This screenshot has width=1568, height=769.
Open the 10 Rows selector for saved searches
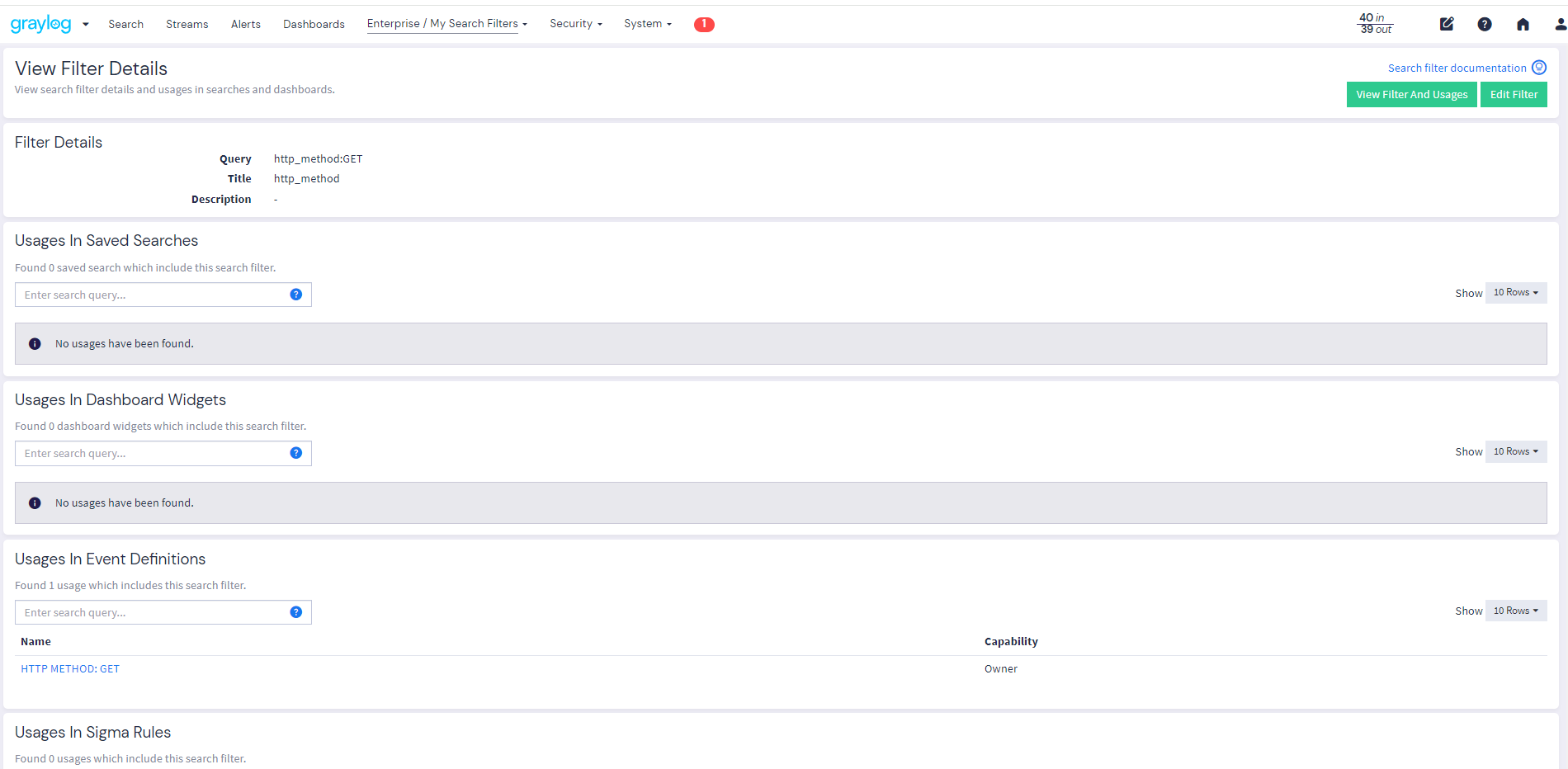tap(1515, 292)
